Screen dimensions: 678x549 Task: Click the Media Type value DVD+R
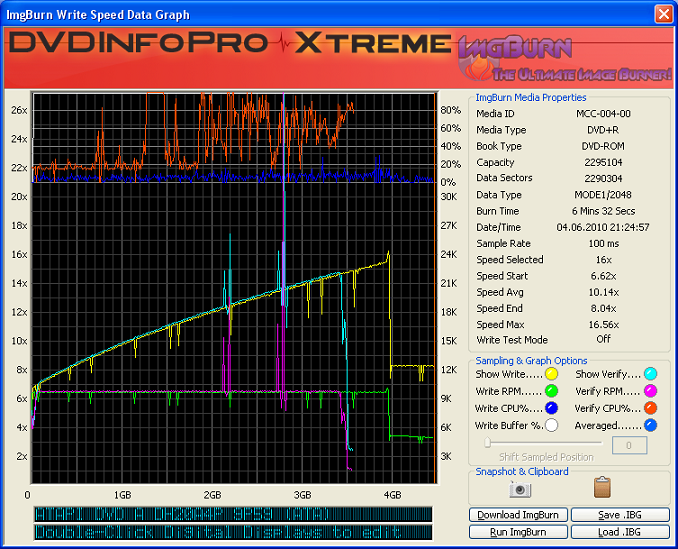tap(603, 130)
